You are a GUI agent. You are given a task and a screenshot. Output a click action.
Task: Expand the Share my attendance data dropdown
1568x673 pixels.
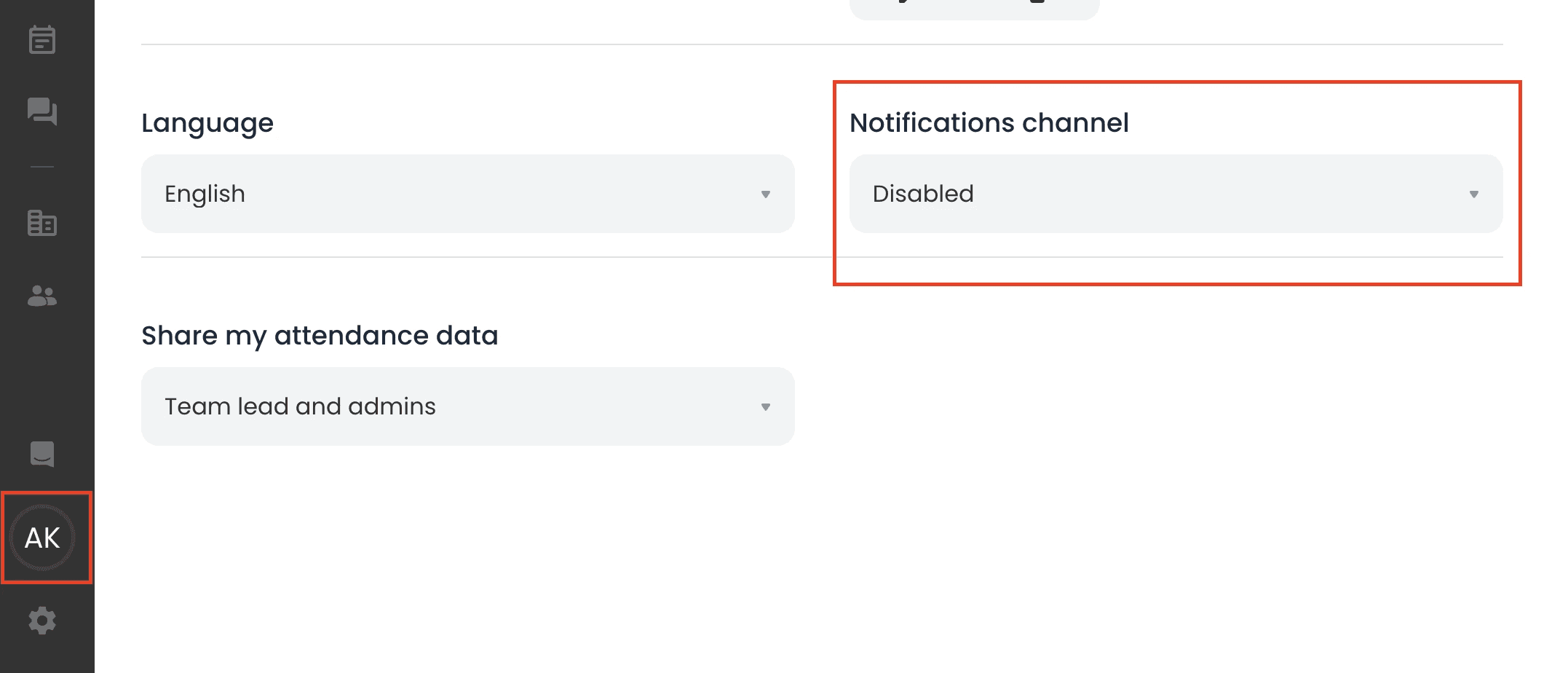point(468,406)
